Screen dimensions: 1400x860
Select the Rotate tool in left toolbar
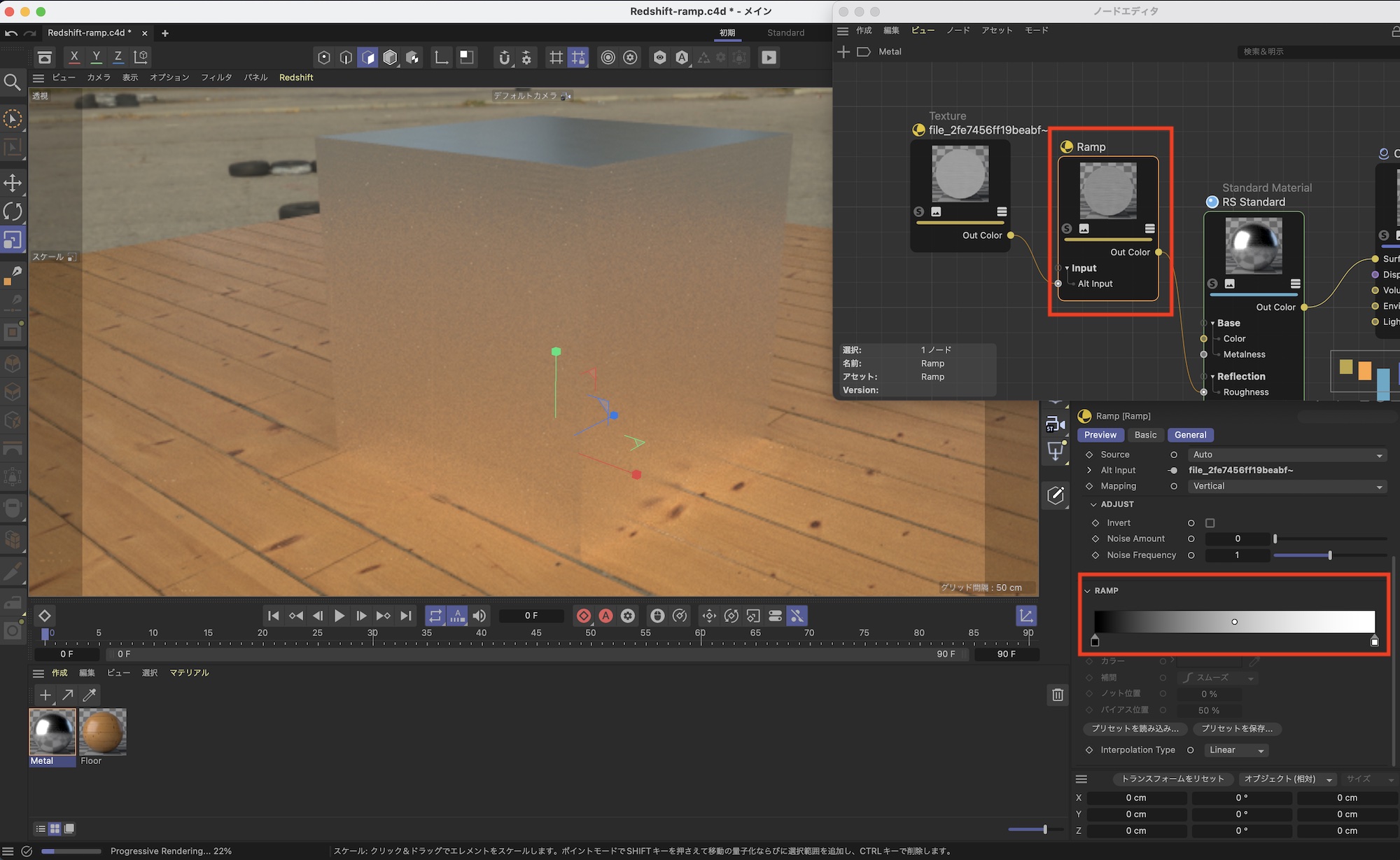click(13, 211)
